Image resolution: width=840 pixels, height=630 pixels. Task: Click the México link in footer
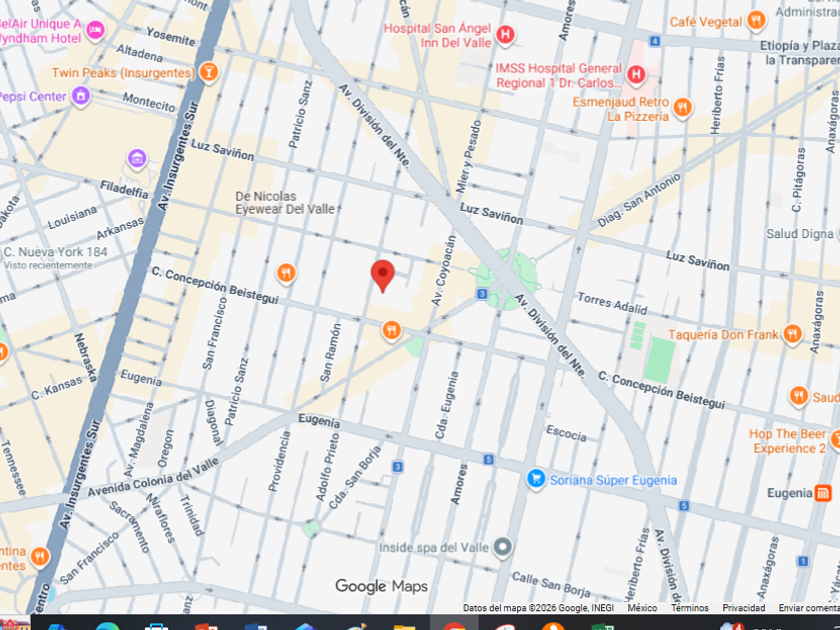tap(642, 608)
